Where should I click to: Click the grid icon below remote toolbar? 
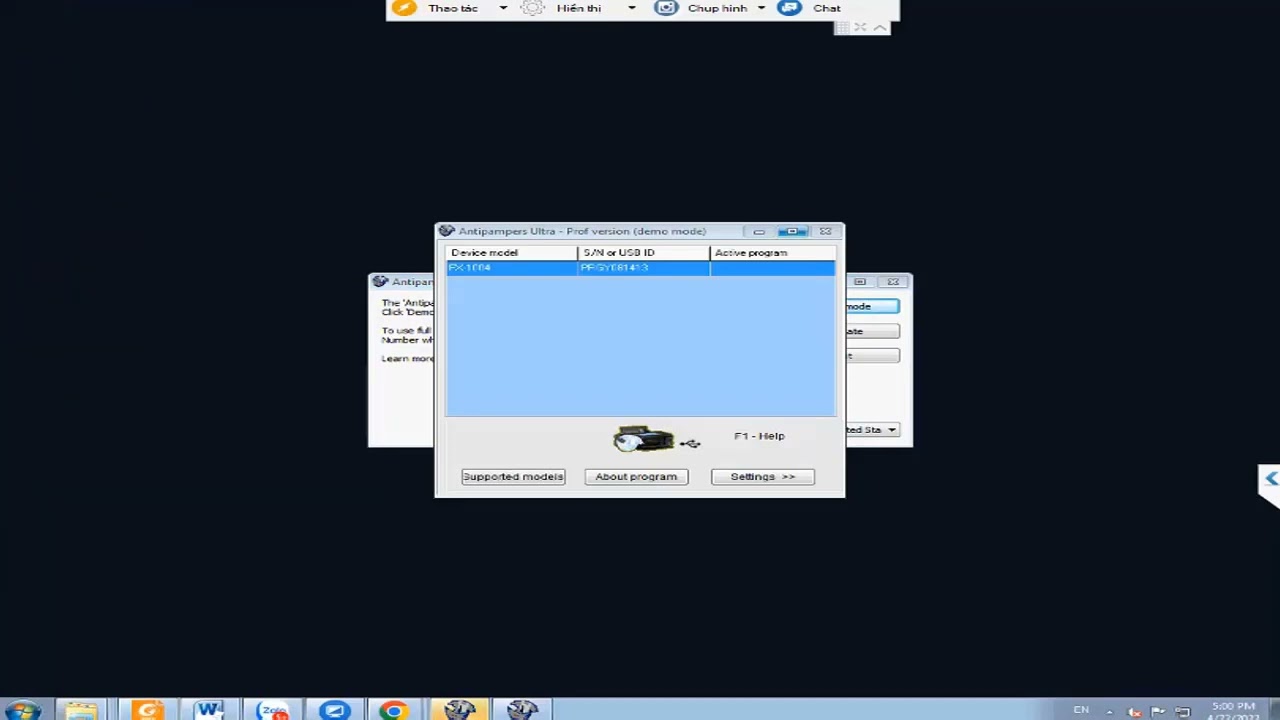point(843,28)
